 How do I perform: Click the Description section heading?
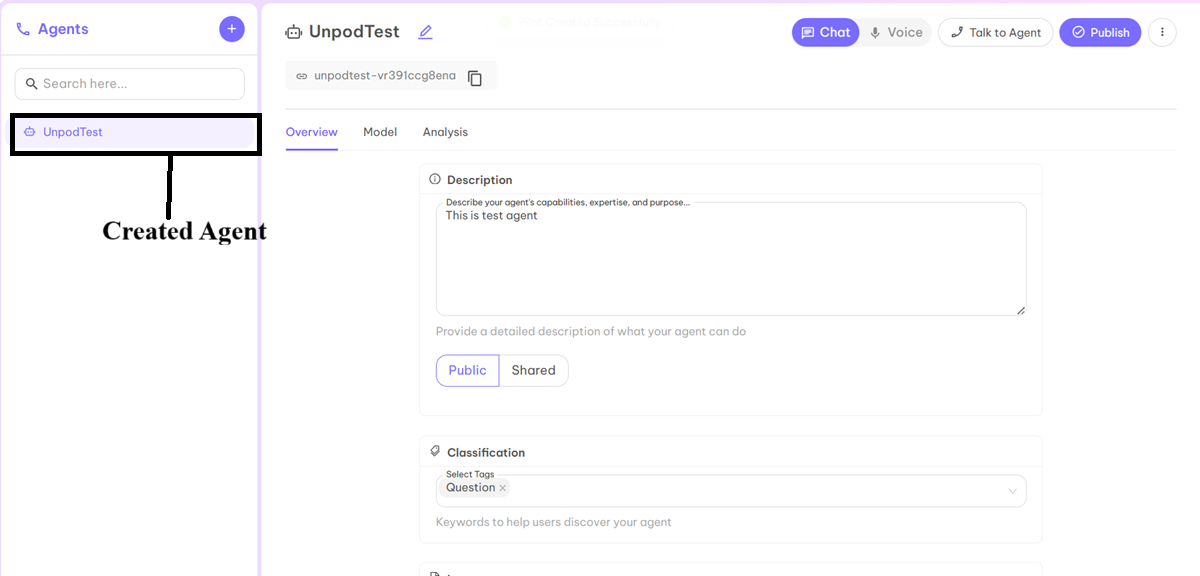480,180
